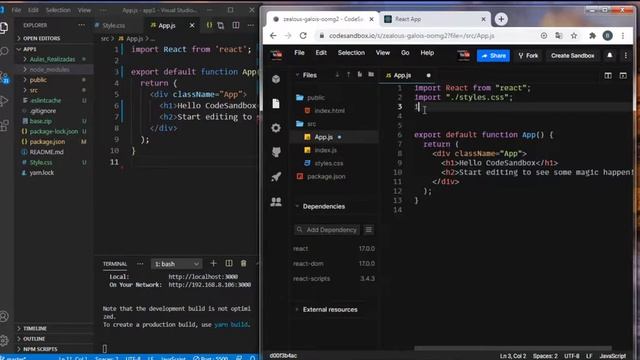The height and width of the screenshot is (360, 640).
Task: Bookmark this page with star icon
Action: (x=574, y=36)
